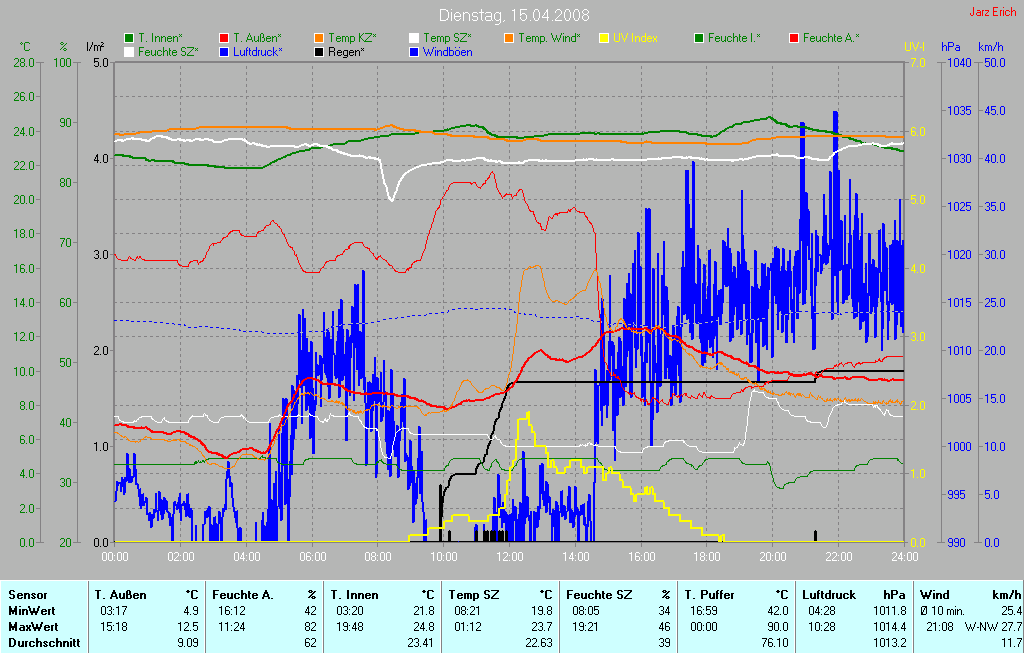
Task: Click the green Feuchte I.* legend swatch
Action: pos(699,39)
